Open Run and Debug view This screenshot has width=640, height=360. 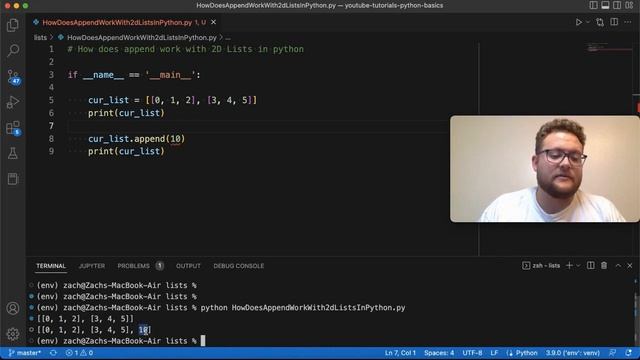point(13,102)
